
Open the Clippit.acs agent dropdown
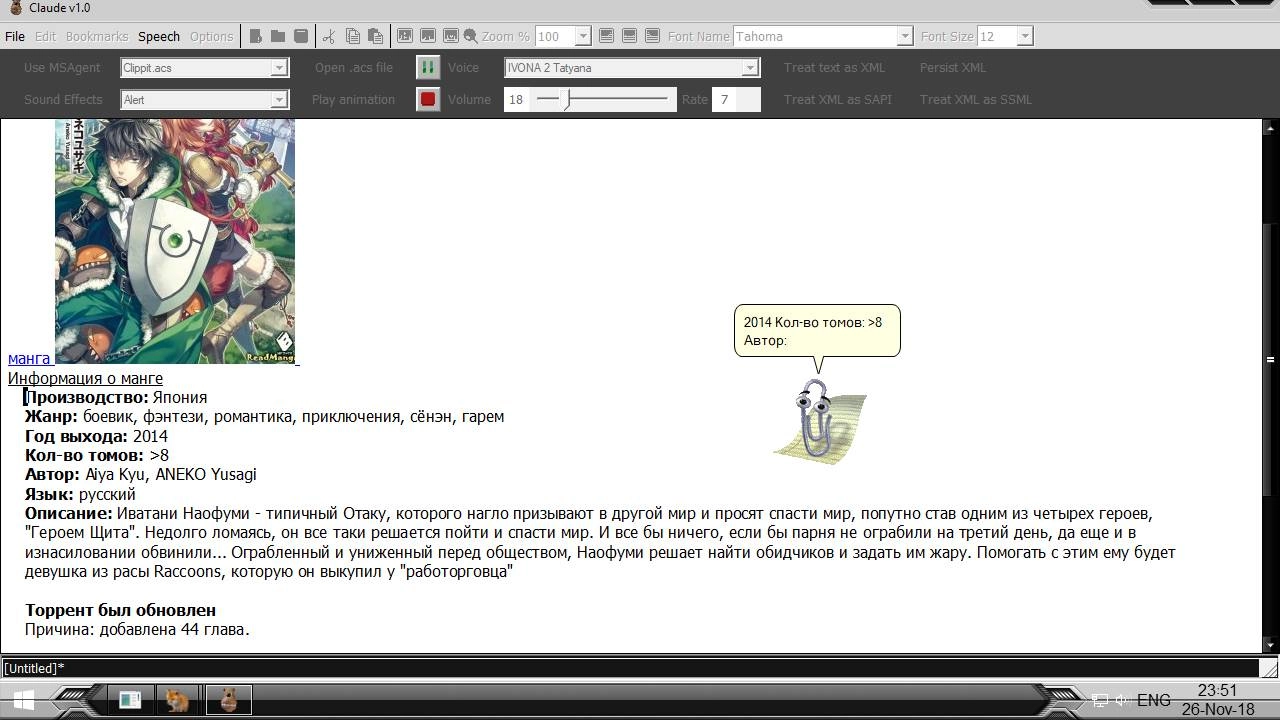(279, 67)
